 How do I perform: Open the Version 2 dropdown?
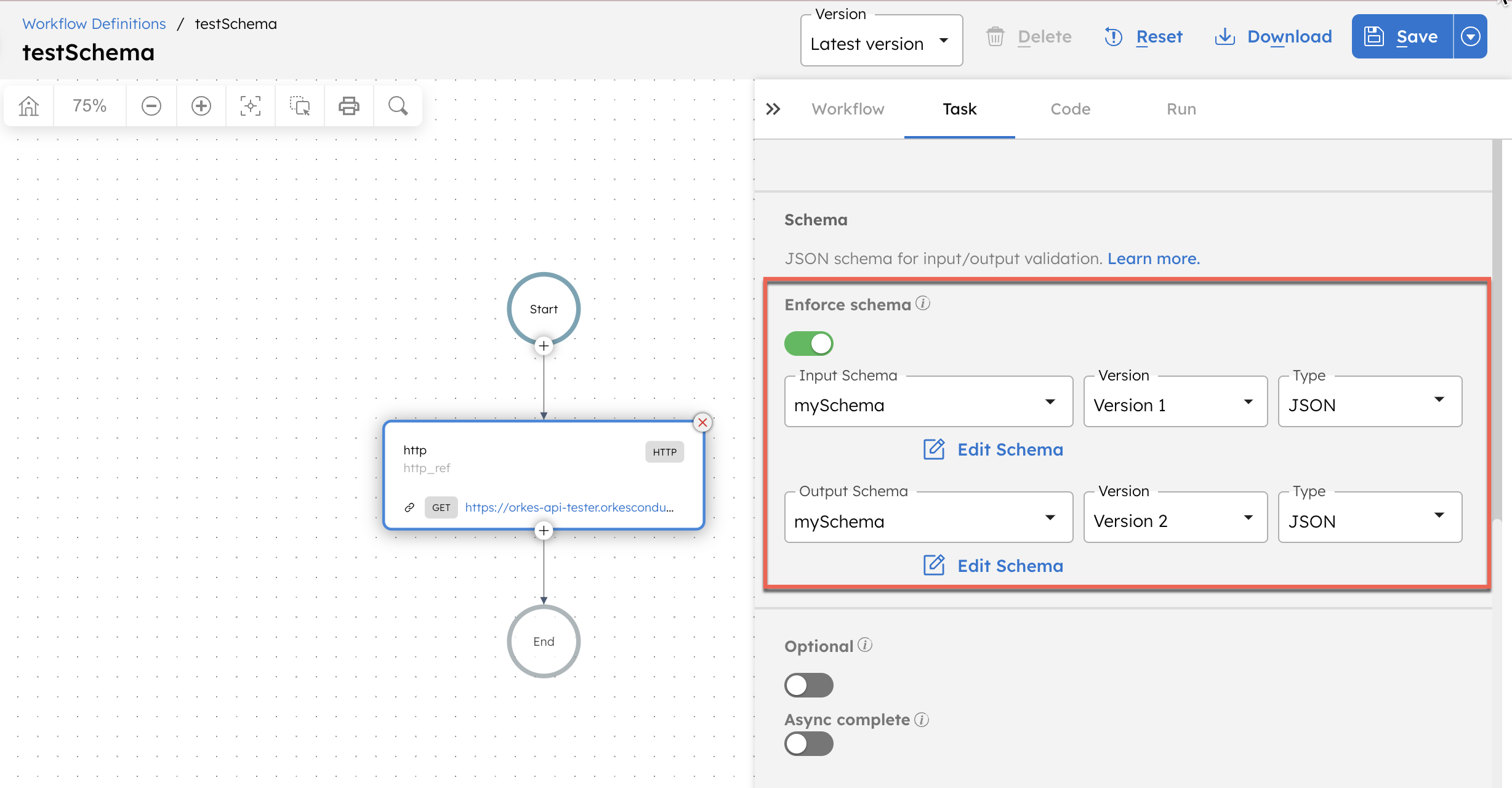click(x=1175, y=518)
